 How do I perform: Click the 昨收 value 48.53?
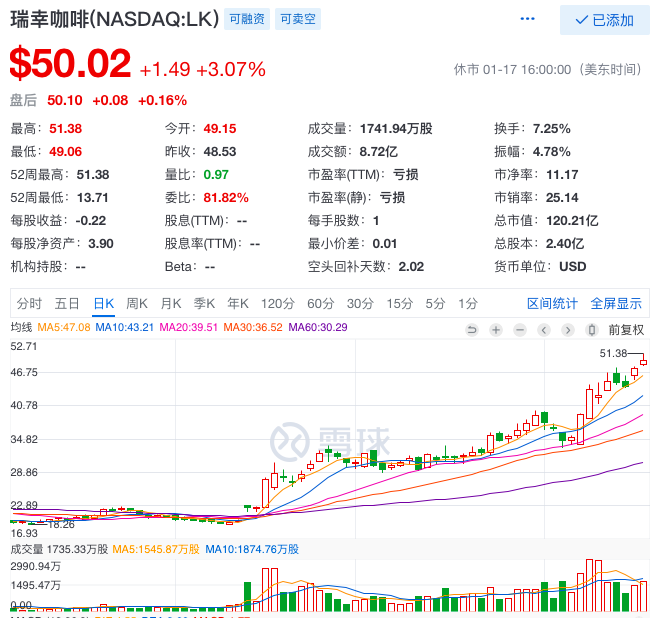(x=220, y=152)
